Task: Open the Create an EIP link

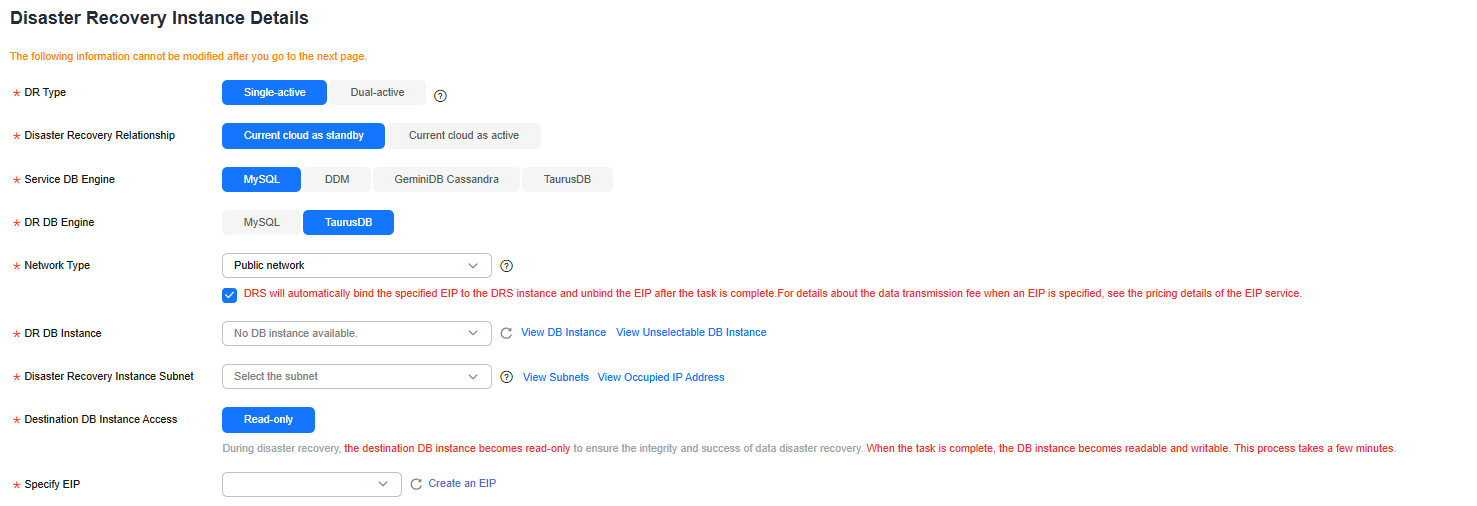Action: click(462, 483)
